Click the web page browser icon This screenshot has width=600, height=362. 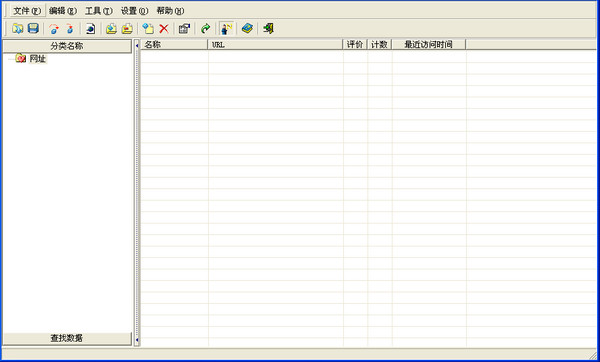coord(91,29)
